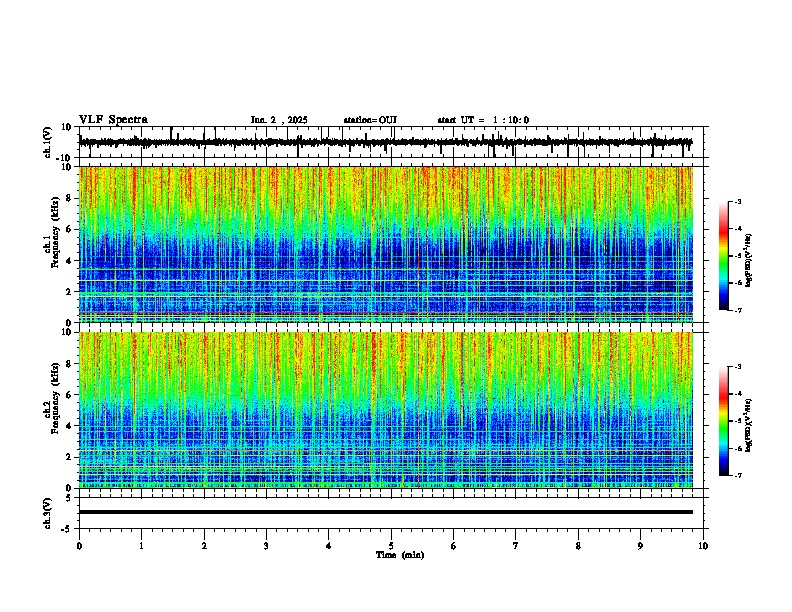Click the time axis tick label "3"
792x612 pixels.
point(266,546)
